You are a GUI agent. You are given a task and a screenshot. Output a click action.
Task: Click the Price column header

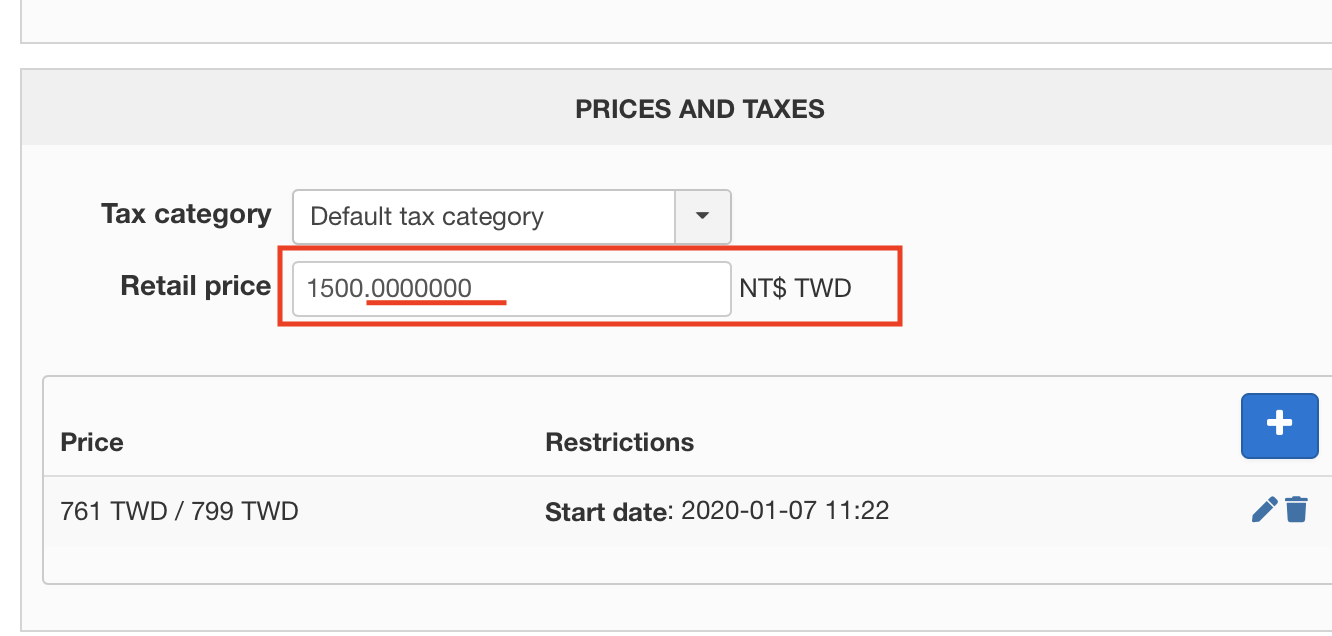tap(92, 442)
